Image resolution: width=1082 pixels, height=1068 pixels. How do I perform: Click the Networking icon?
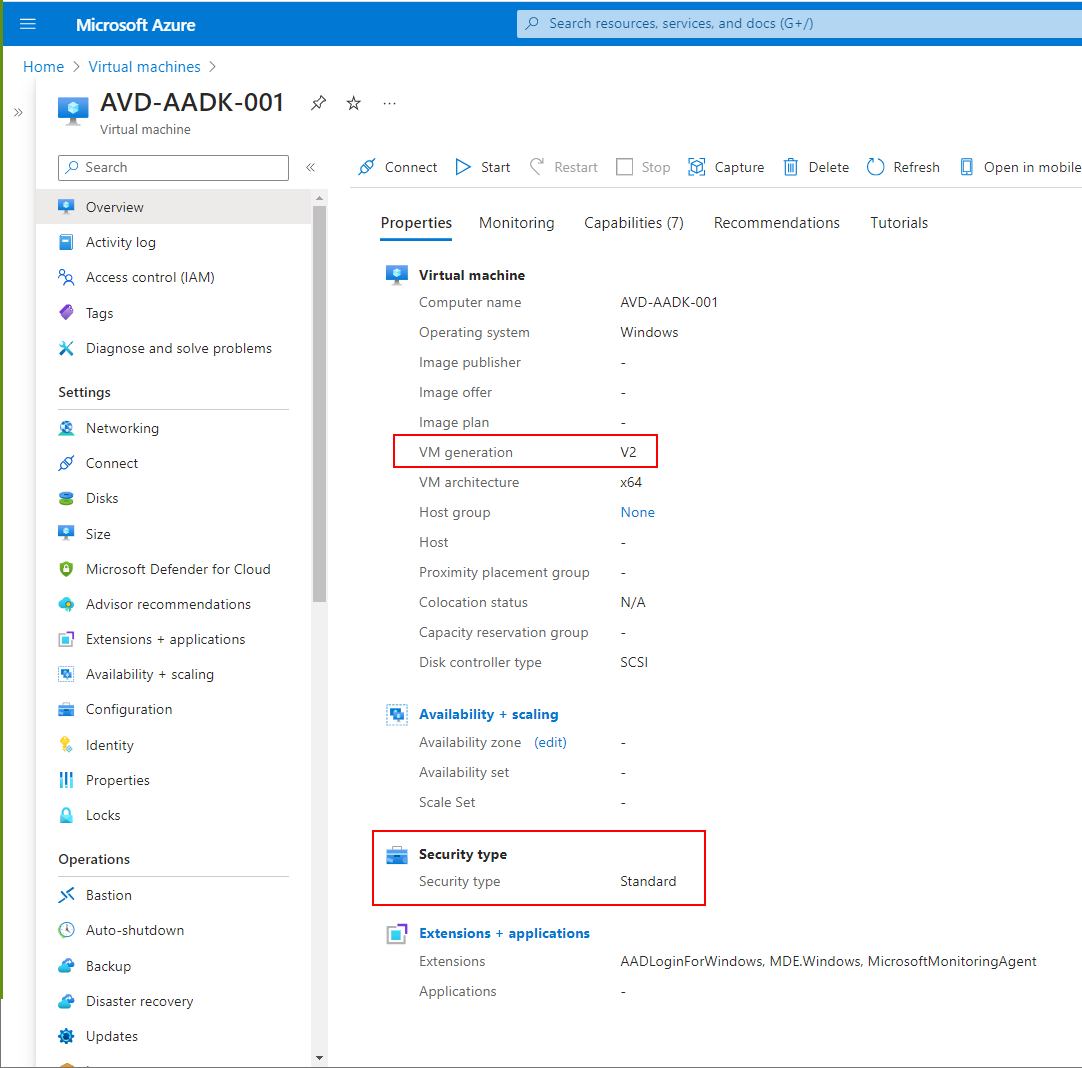[66, 428]
